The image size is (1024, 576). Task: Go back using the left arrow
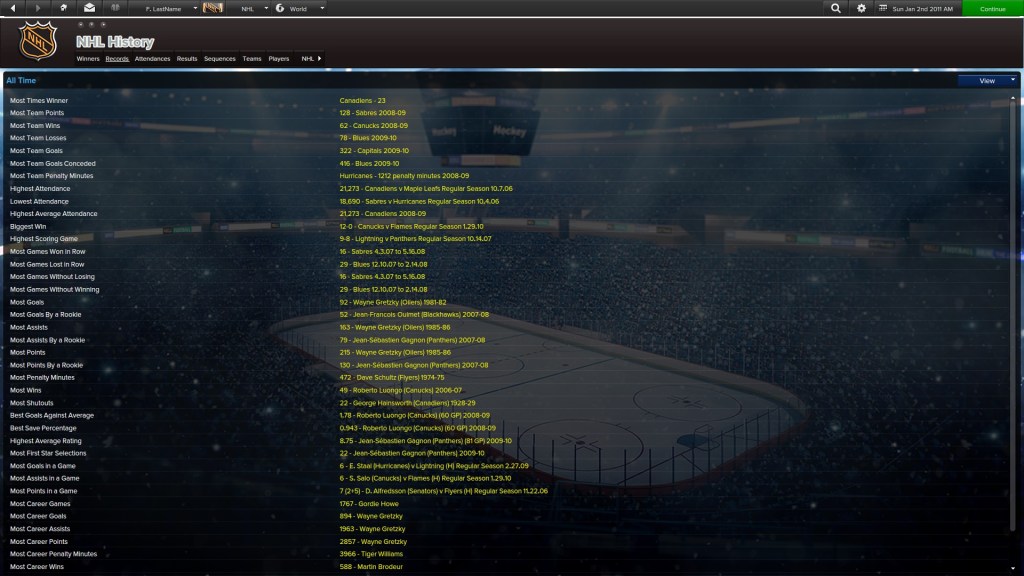pyautogui.click(x=12, y=8)
